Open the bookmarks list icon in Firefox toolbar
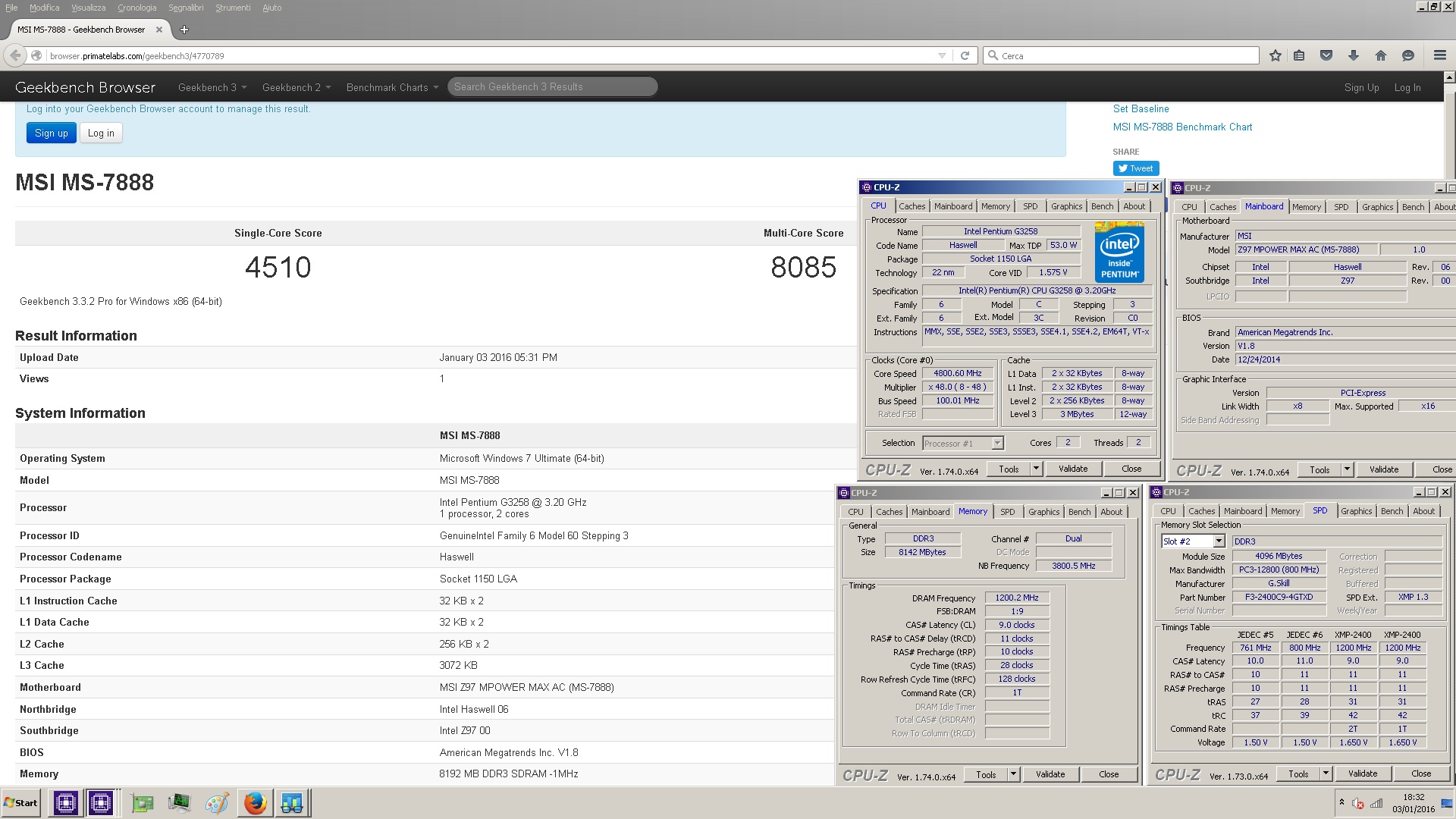 [1299, 55]
